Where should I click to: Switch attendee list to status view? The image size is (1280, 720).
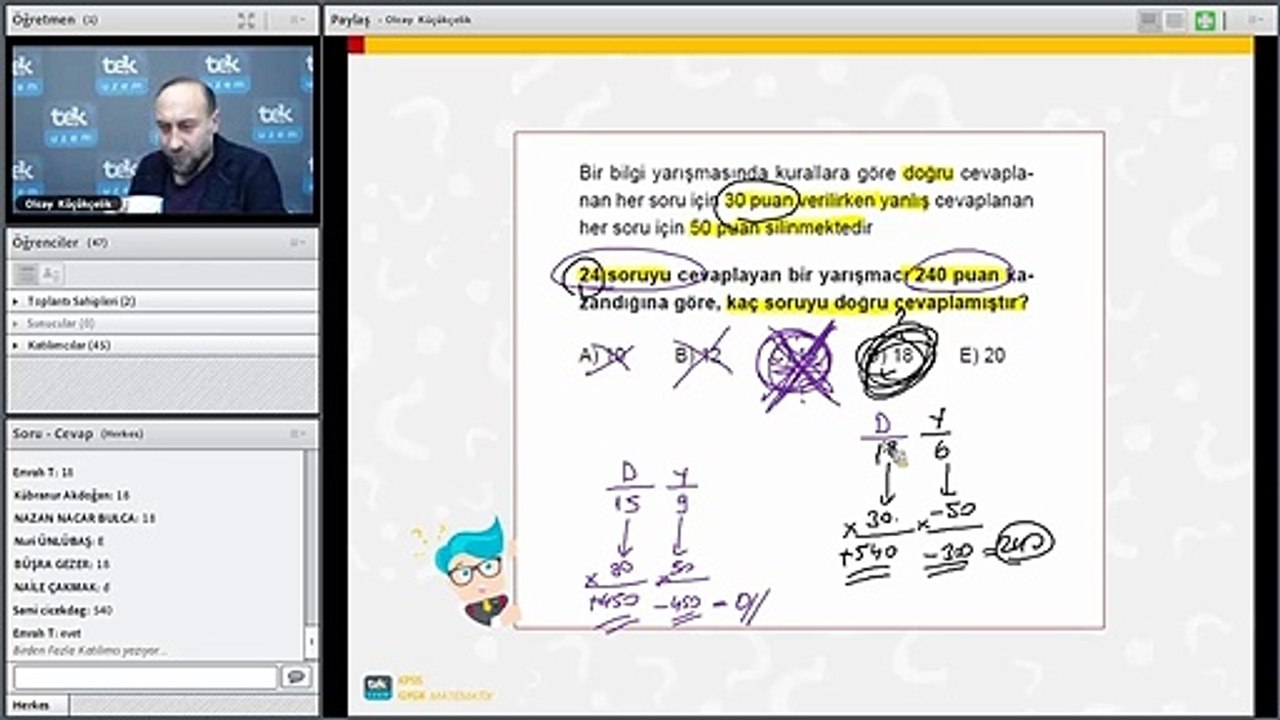[x=51, y=274]
